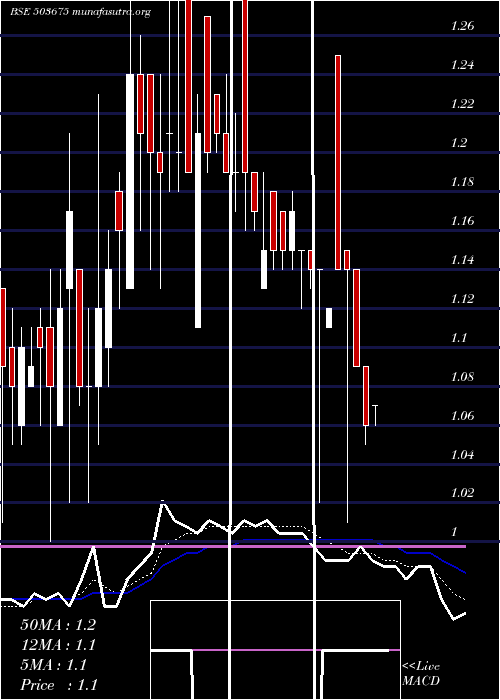Viewport: 500px width, 700px height.
Task: Click the 1.02 price axis label
Action: (x=462, y=492)
